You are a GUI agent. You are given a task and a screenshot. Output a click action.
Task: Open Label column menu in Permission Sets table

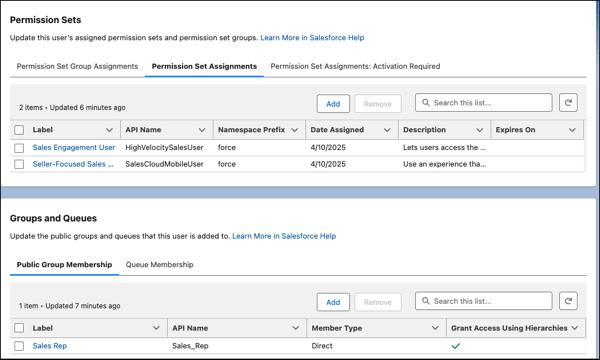(109, 130)
